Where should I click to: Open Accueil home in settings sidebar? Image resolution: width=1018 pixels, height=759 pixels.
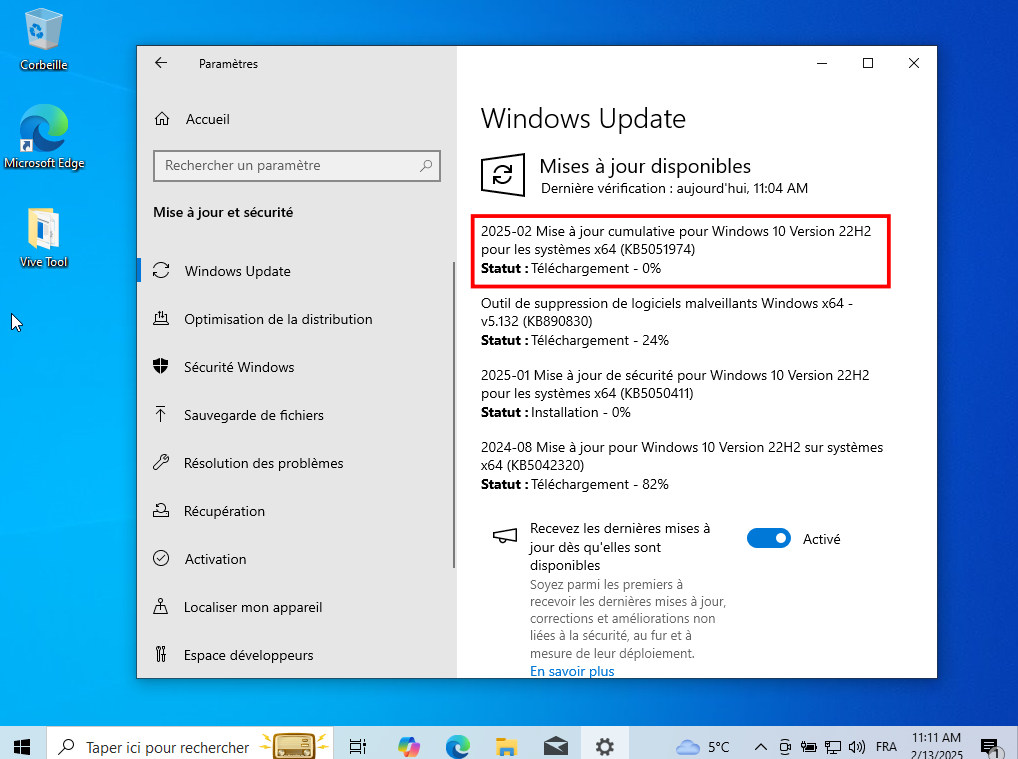[192, 119]
